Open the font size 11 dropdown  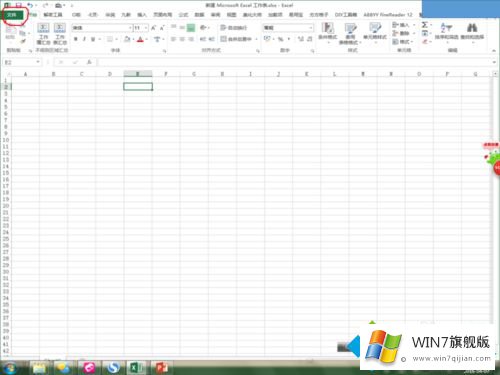(146, 28)
